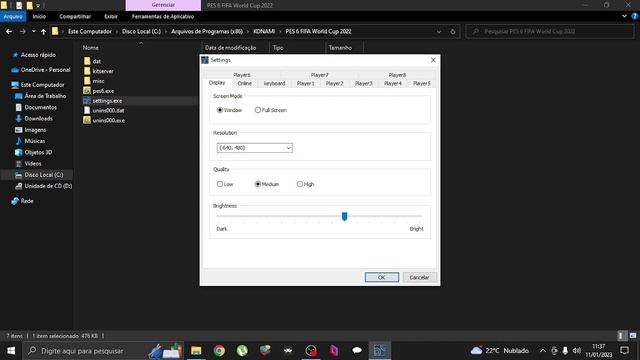
Task: Open the Resolution dropdown list
Action: [x=255, y=148]
